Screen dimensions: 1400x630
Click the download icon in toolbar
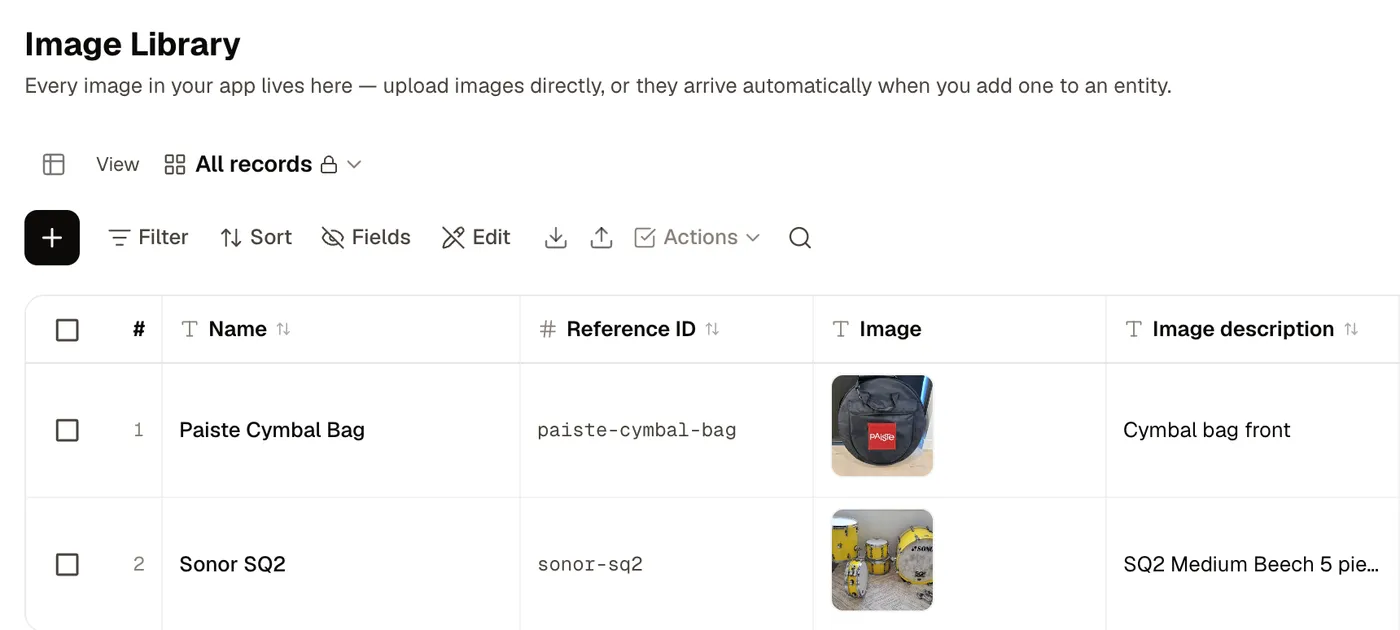coord(556,237)
